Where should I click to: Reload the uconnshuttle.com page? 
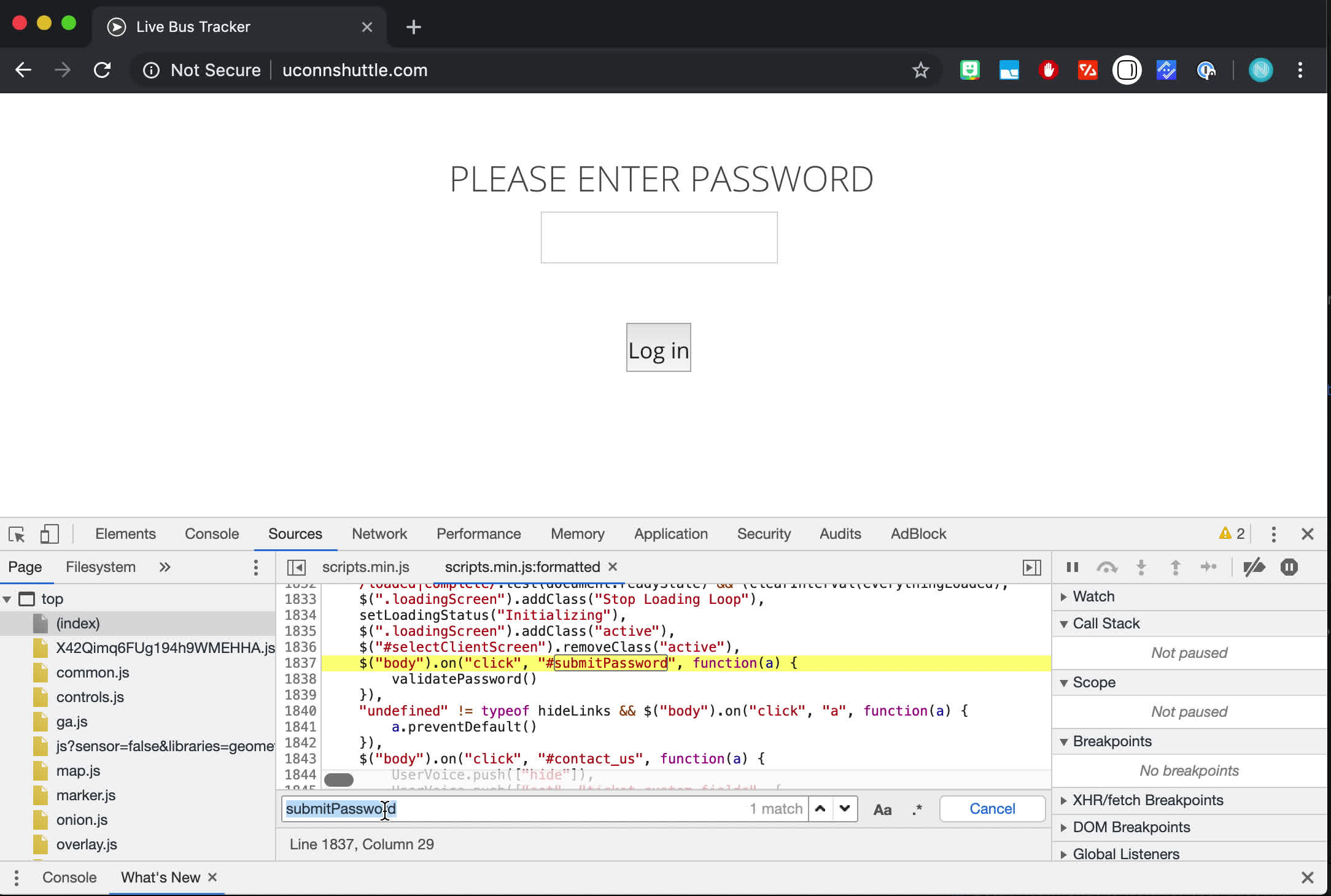tap(102, 70)
